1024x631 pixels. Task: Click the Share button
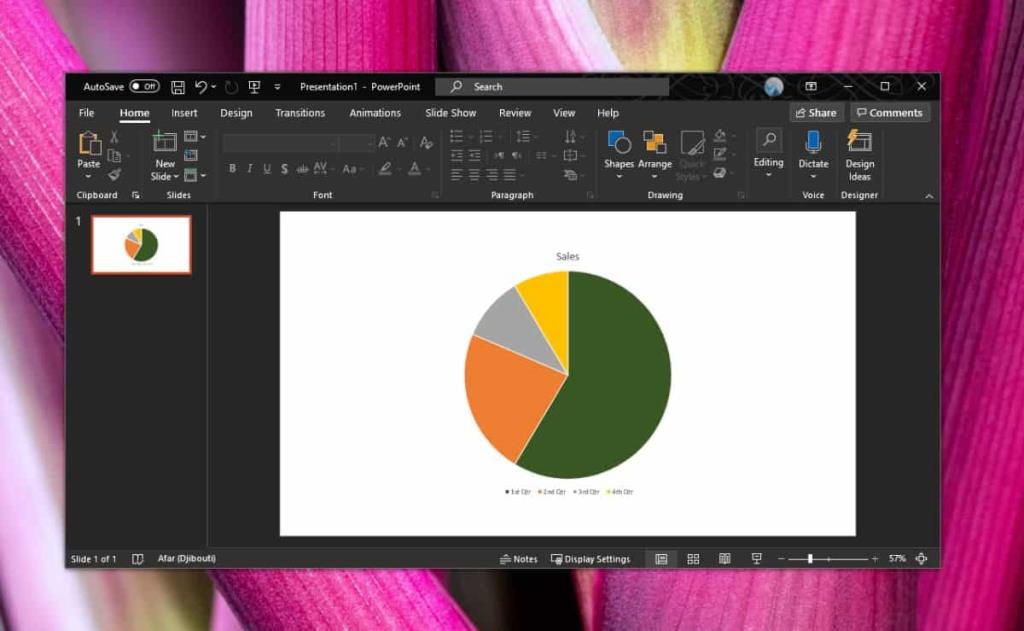click(816, 112)
